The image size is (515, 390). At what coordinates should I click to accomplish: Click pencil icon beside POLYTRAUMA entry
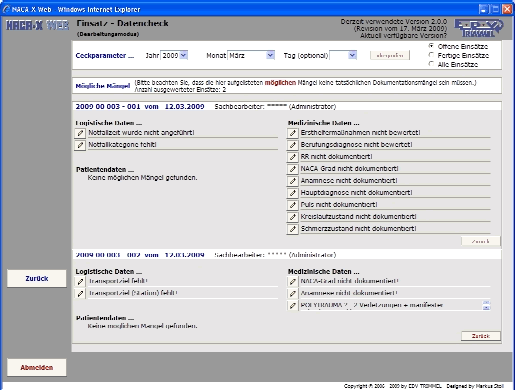pyautogui.click(x=292, y=305)
